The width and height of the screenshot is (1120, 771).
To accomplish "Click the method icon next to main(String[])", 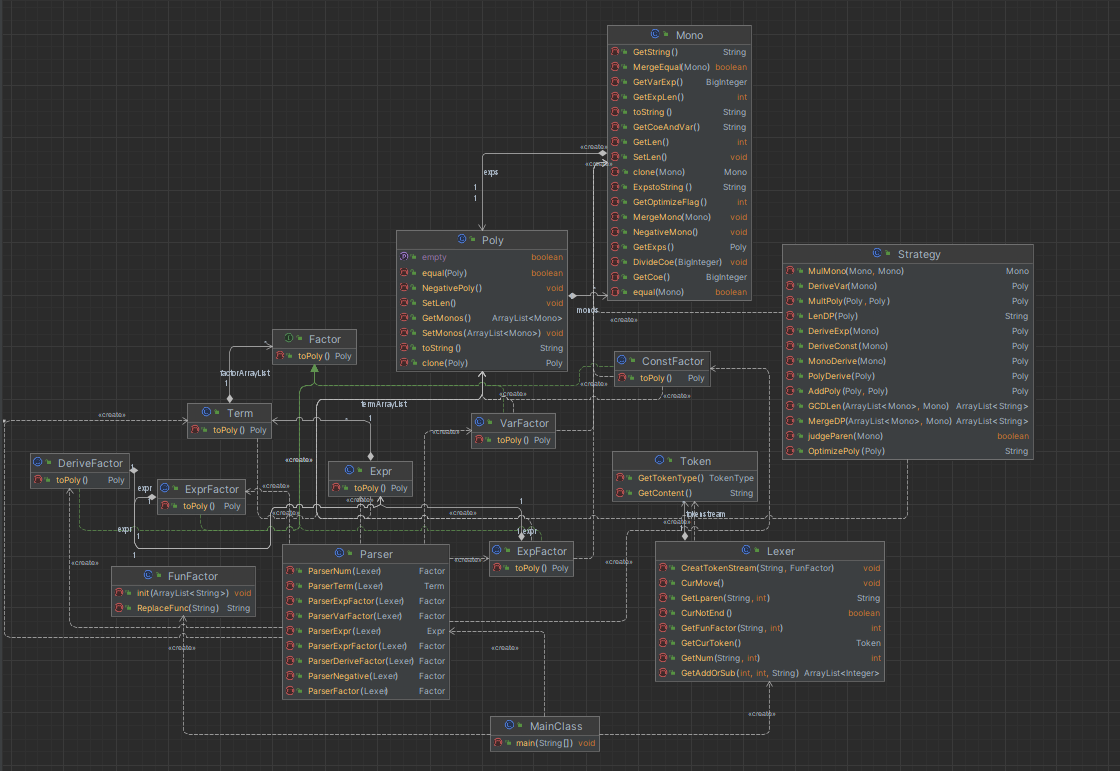I will 499,743.
